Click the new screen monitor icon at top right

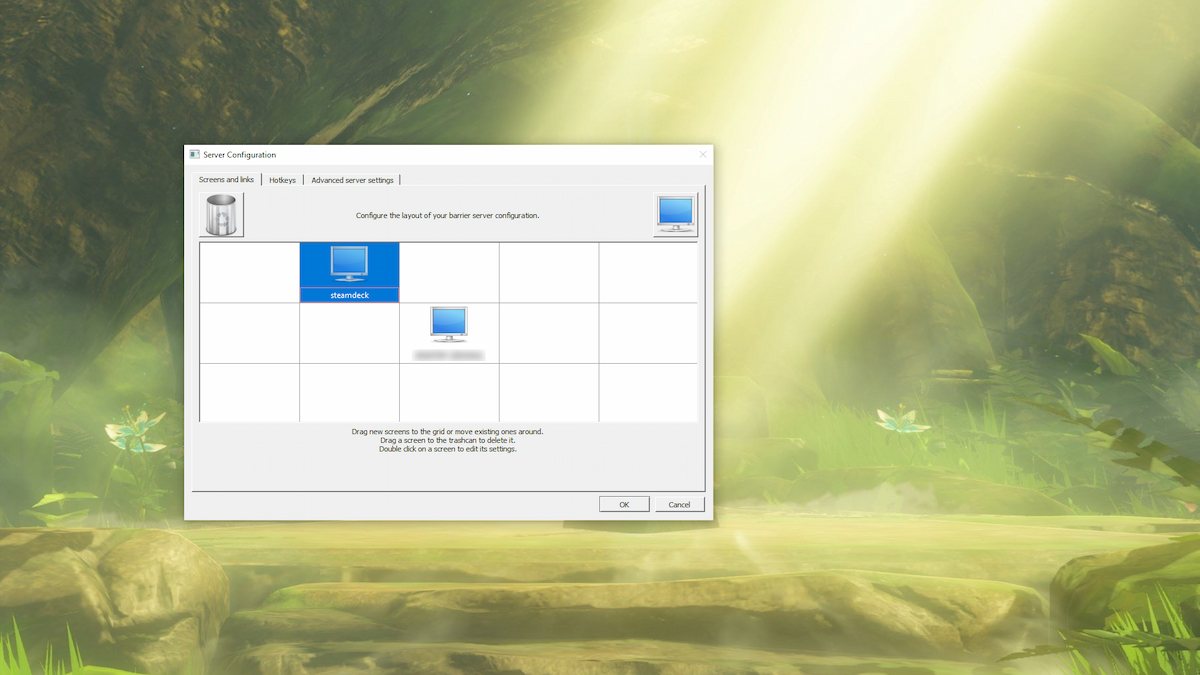pyautogui.click(x=675, y=215)
